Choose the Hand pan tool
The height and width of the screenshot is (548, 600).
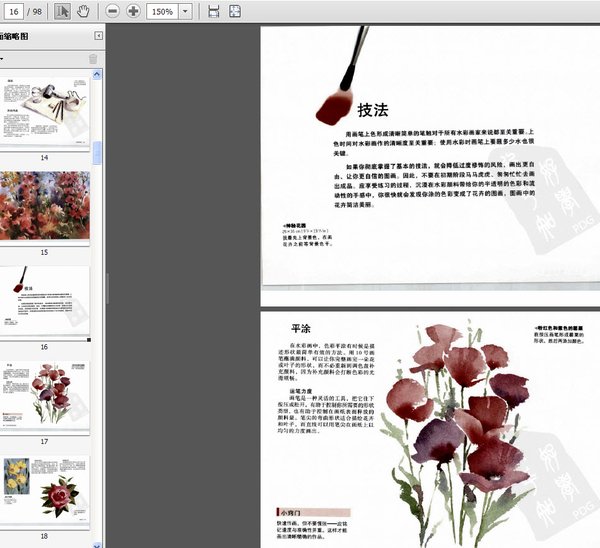(83, 11)
